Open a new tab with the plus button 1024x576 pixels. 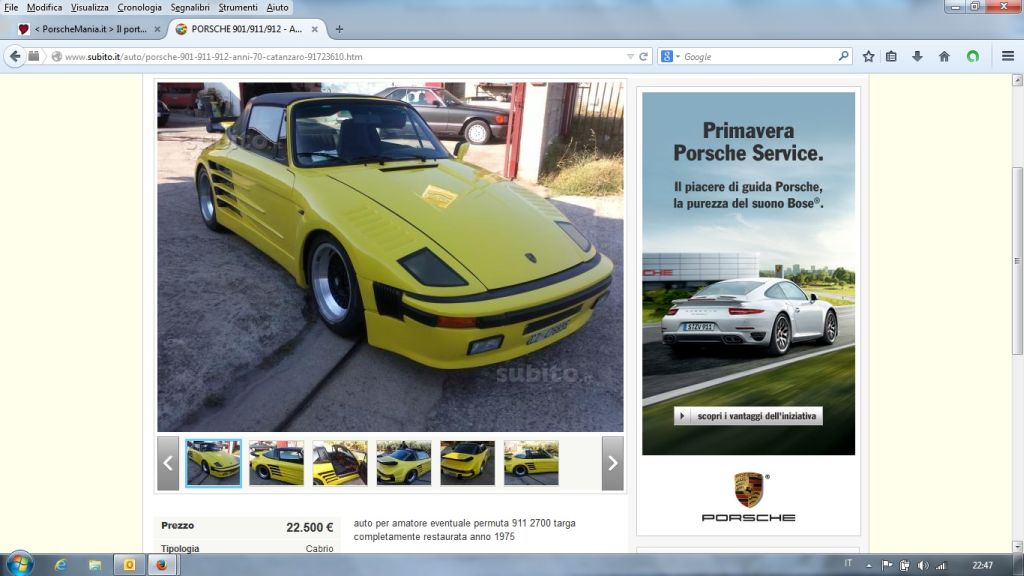point(339,29)
